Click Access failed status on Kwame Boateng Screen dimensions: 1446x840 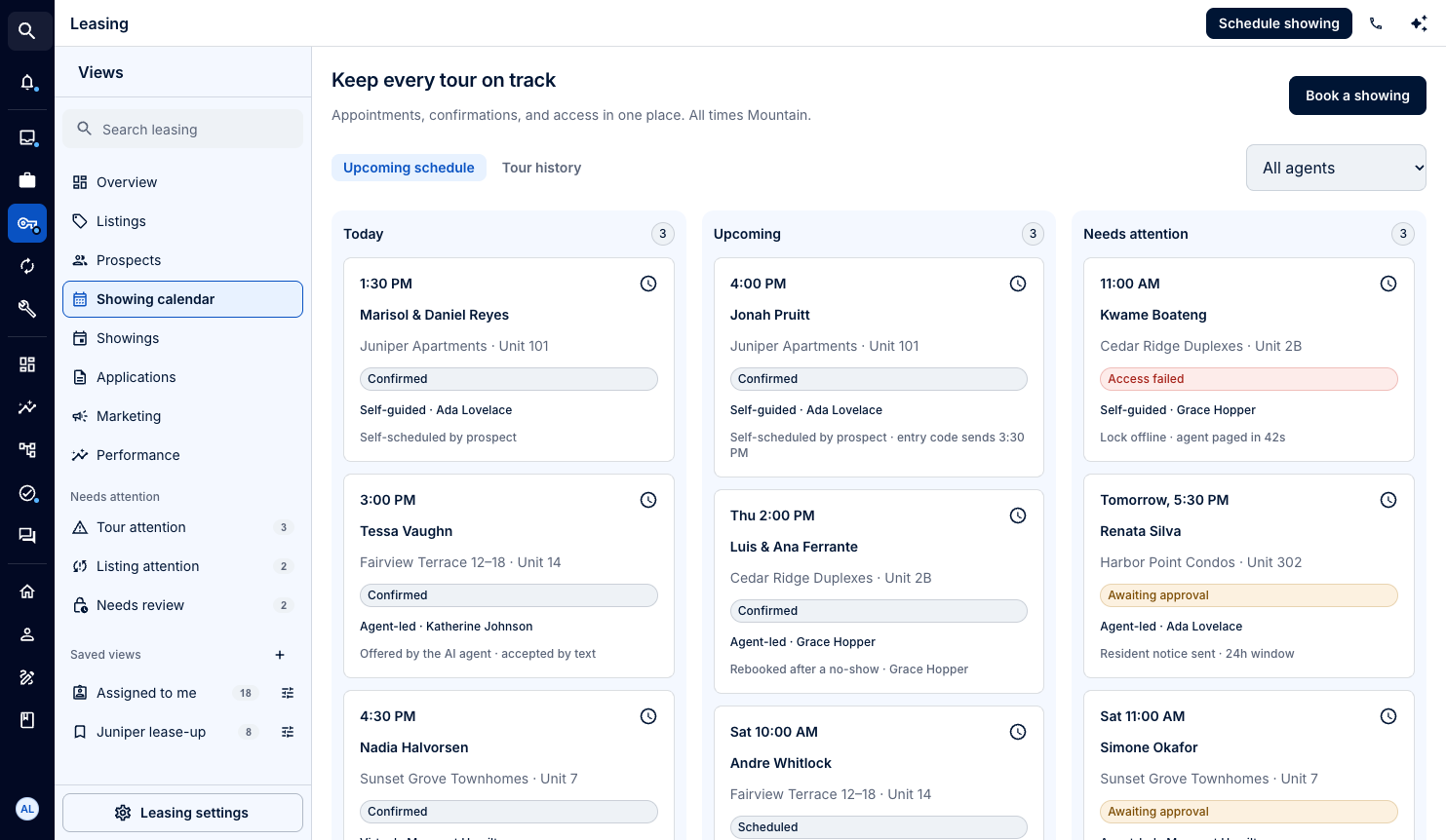click(x=1248, y=379)
